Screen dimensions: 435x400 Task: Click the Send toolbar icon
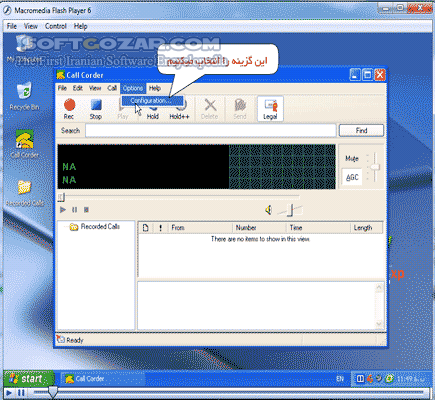tap(240, 109)
